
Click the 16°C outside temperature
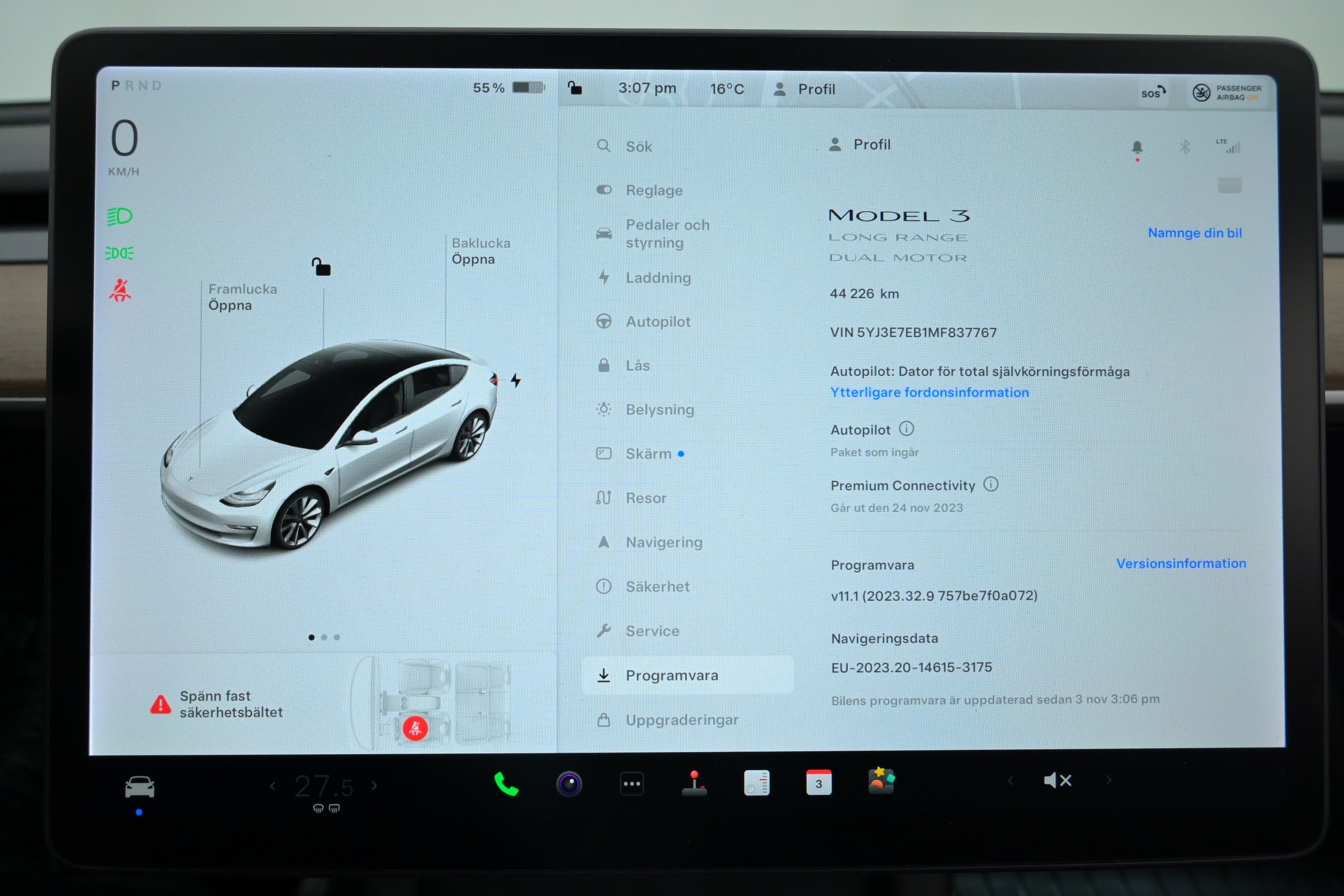pos(727,89)
